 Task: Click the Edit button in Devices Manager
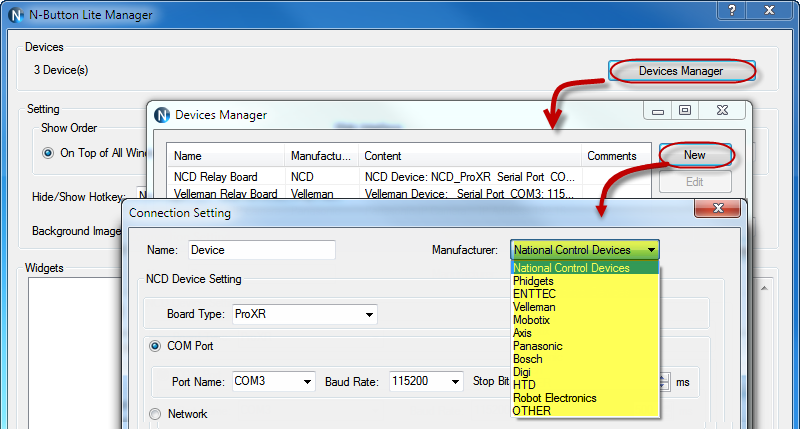click(x=695, y=182)
